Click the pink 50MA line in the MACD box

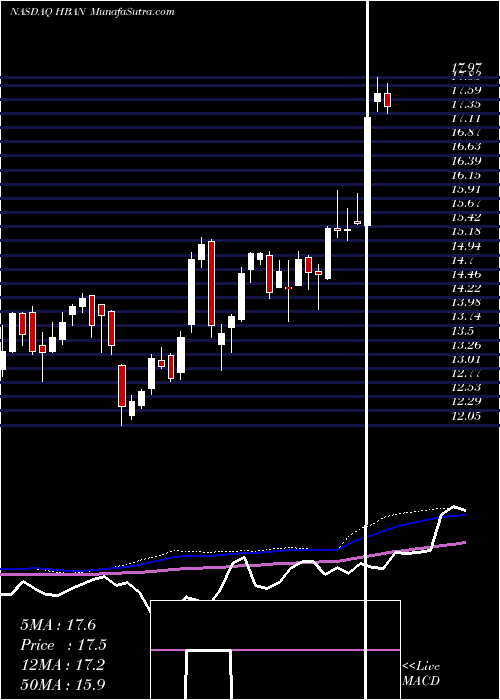click(x=275, y=650)
